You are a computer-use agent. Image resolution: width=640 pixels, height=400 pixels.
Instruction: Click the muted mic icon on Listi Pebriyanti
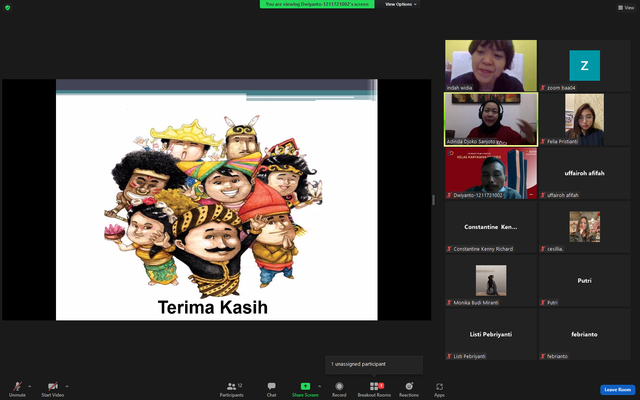449,356
